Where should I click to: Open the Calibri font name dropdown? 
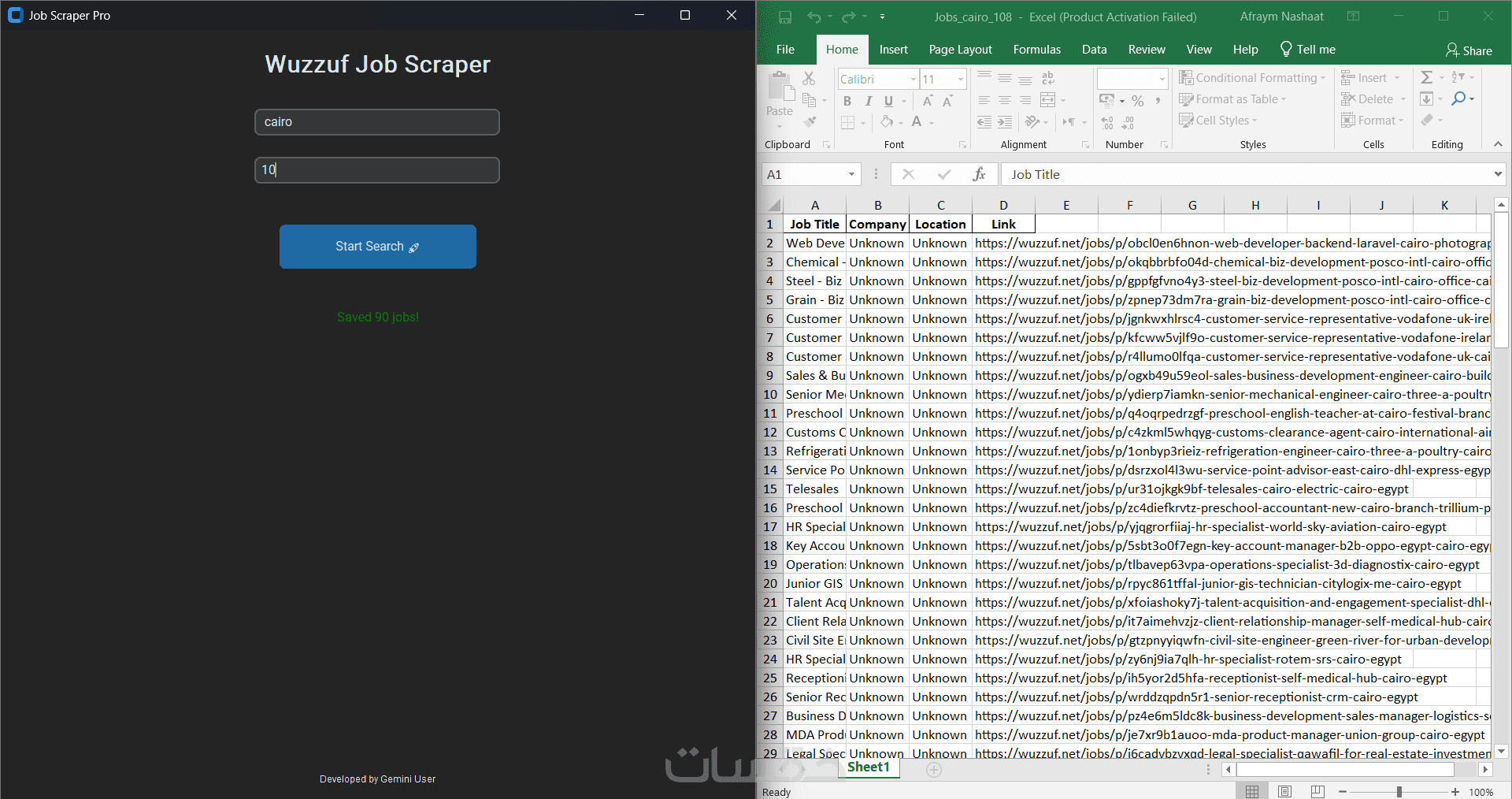pos(913,79)
